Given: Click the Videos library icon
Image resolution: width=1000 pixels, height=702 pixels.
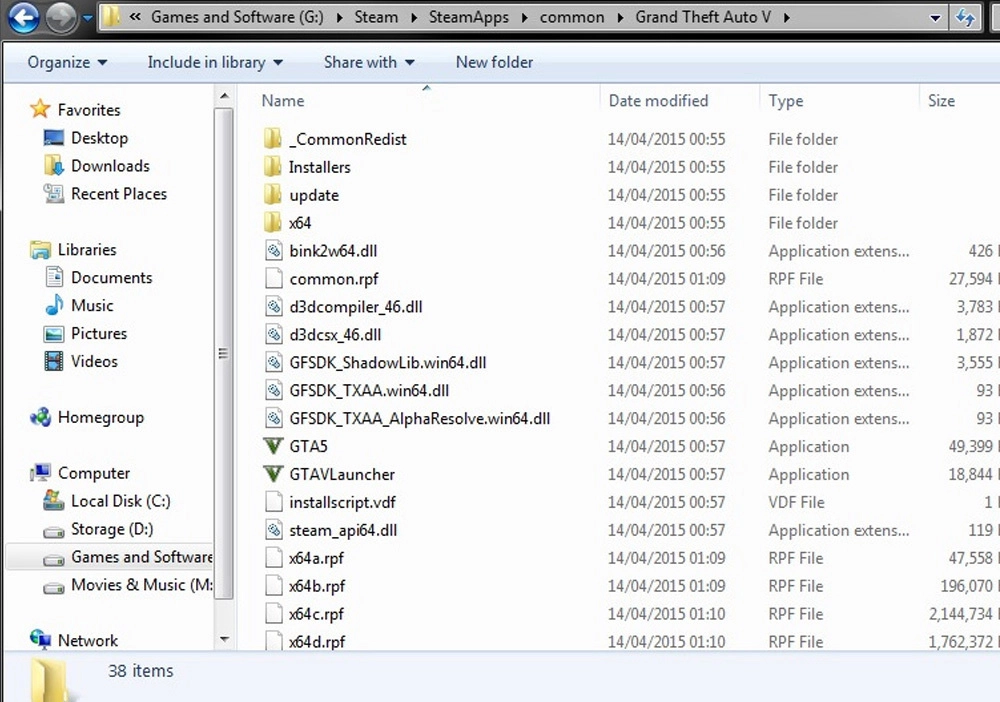Looking at the screenshot, I should [x=54, y=361].
